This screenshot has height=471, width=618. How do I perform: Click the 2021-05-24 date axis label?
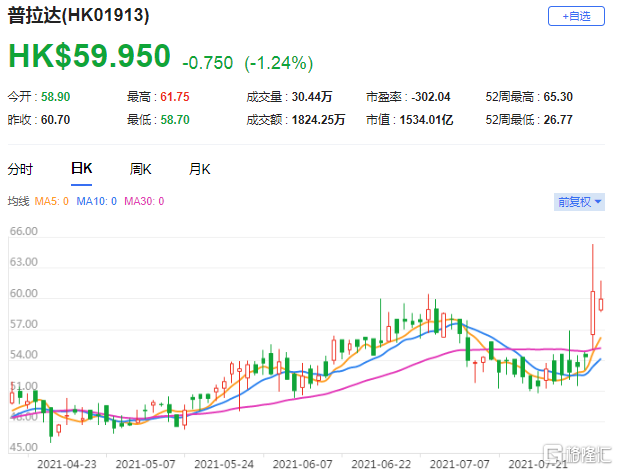tap(224, 464)
